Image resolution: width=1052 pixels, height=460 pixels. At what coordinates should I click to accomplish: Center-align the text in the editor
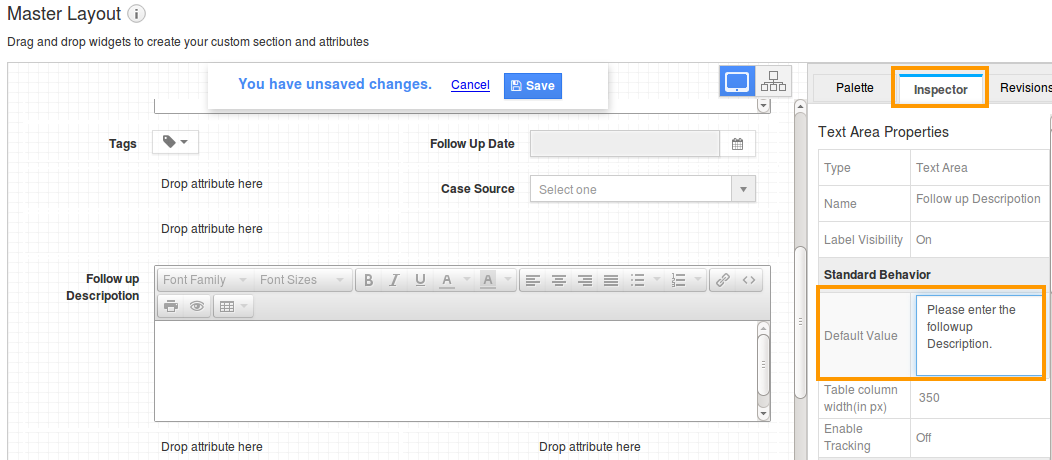(x=560, y=280)
